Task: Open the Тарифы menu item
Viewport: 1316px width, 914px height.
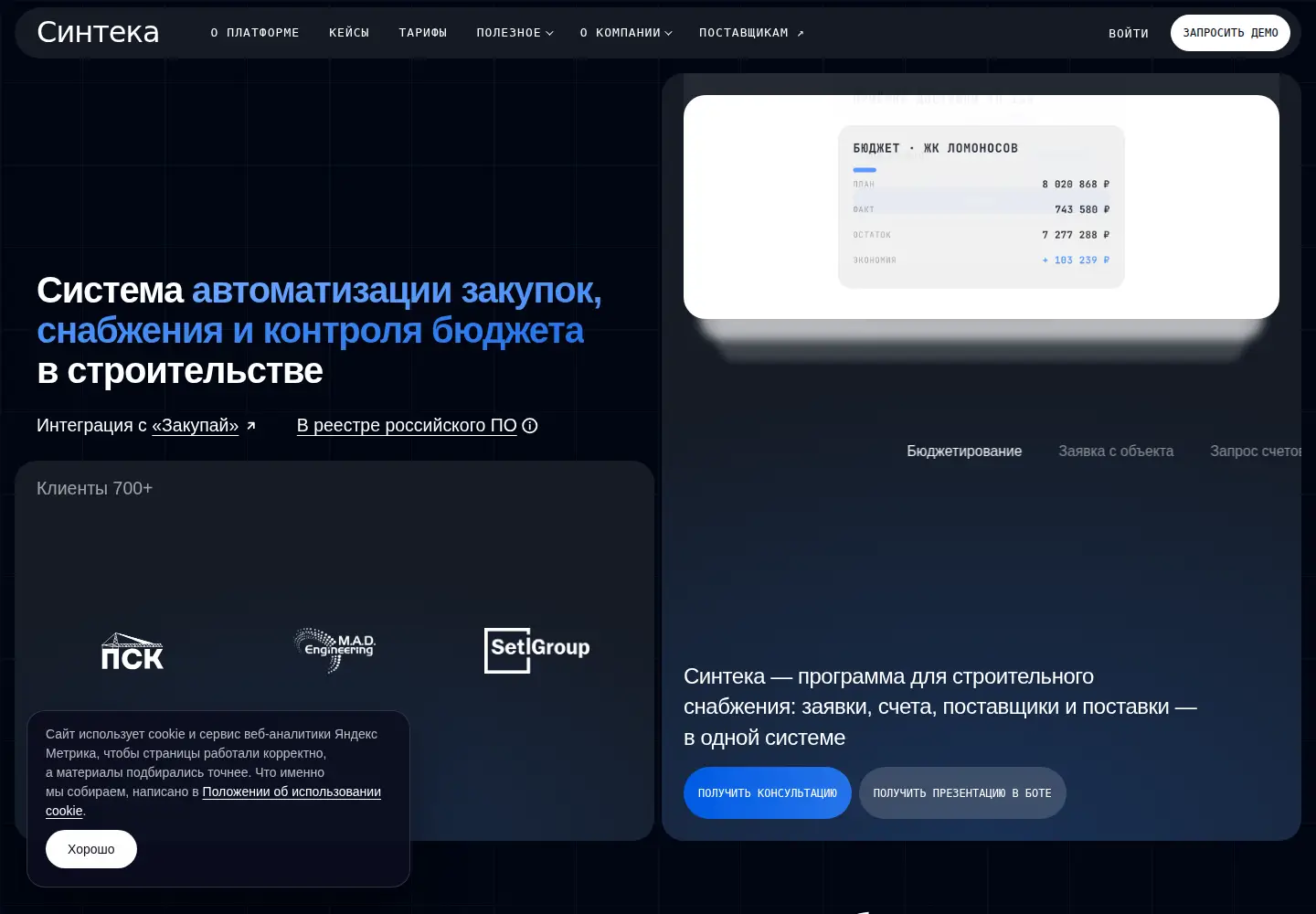Action: click(423, 33)
